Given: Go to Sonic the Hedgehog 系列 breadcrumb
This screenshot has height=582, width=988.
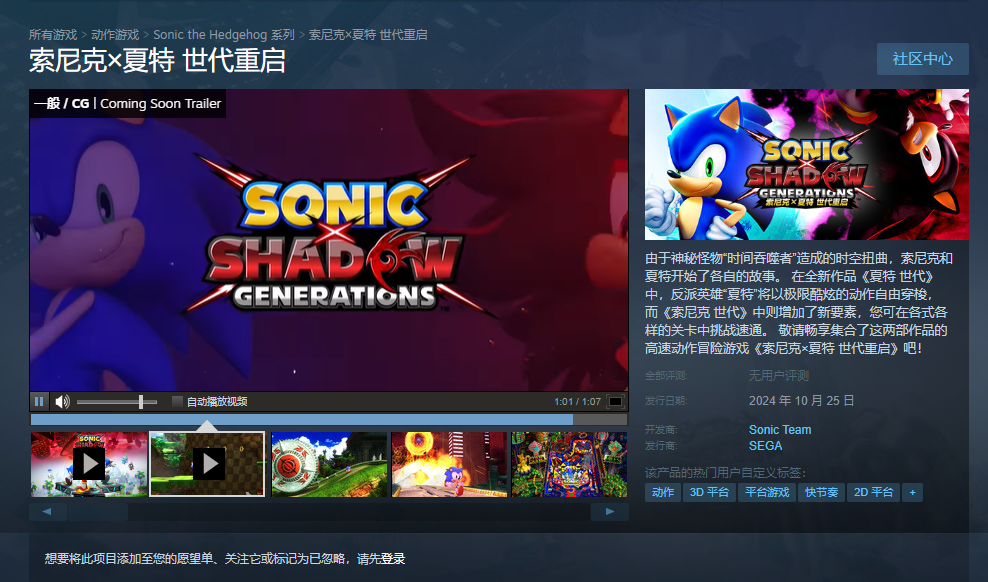Looking at the screenshot, I should click(224, 35).
